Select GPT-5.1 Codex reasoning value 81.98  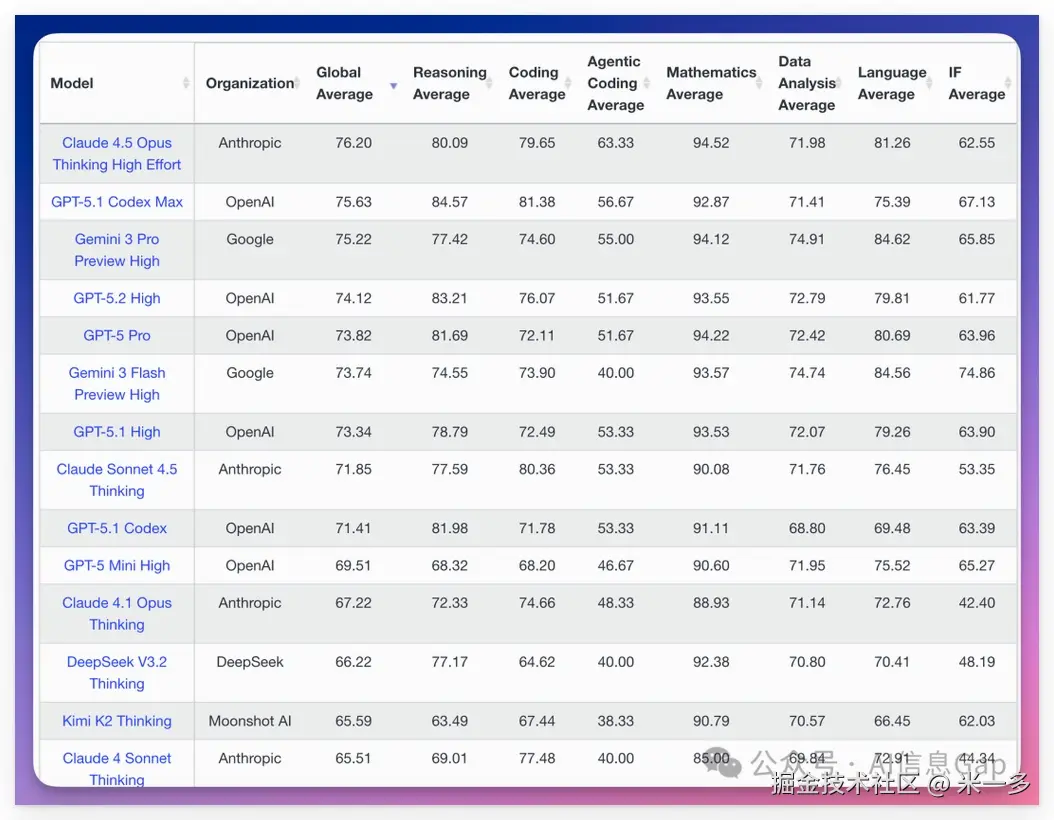(x=450, y=528)
